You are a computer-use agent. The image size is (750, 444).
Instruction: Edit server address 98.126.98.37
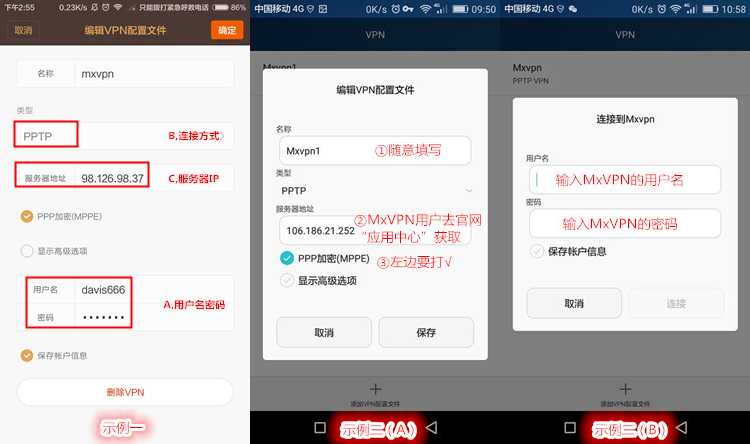point(125,178)
